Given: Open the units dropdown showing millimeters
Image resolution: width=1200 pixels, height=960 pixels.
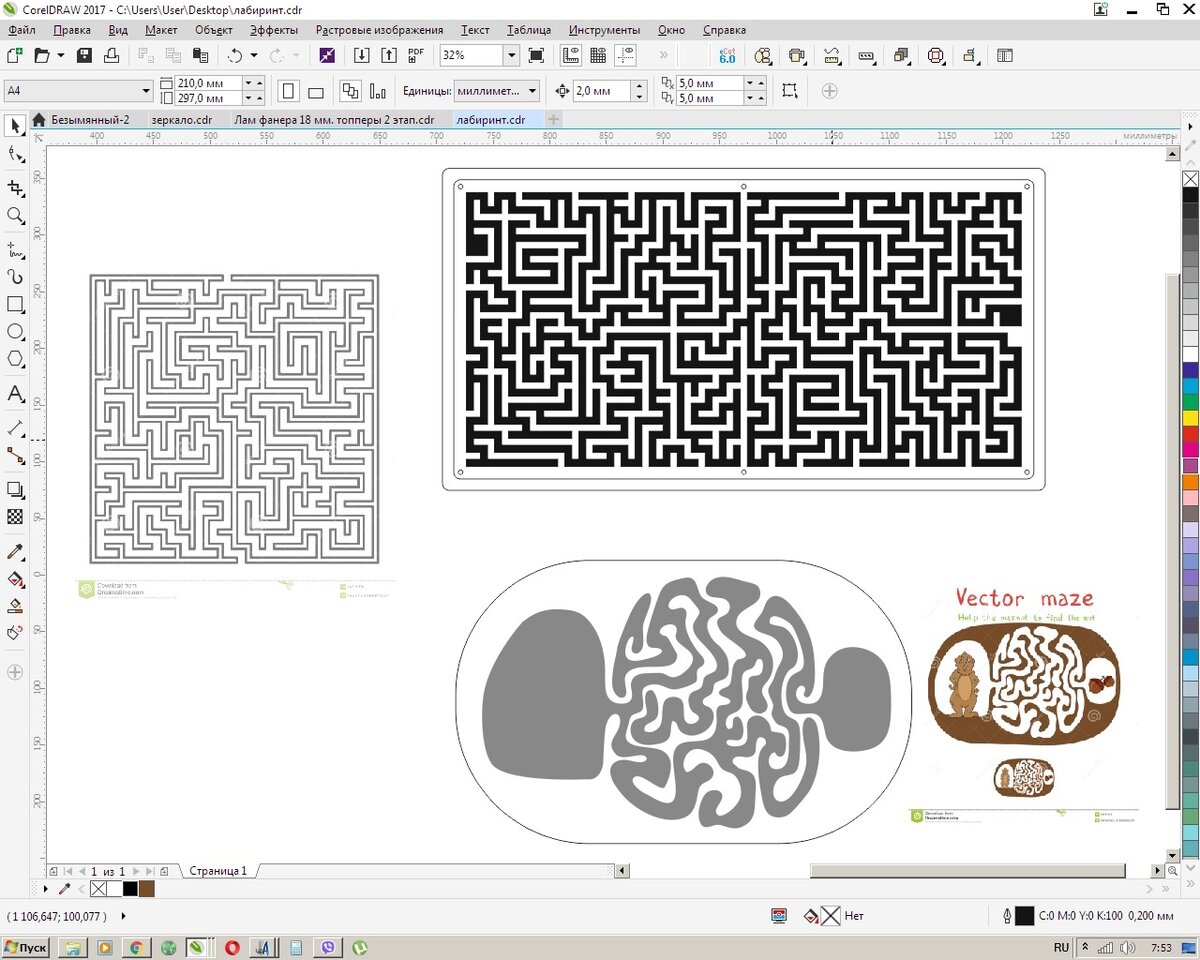Looking at the screenshot, I should (x=532, y=91).
